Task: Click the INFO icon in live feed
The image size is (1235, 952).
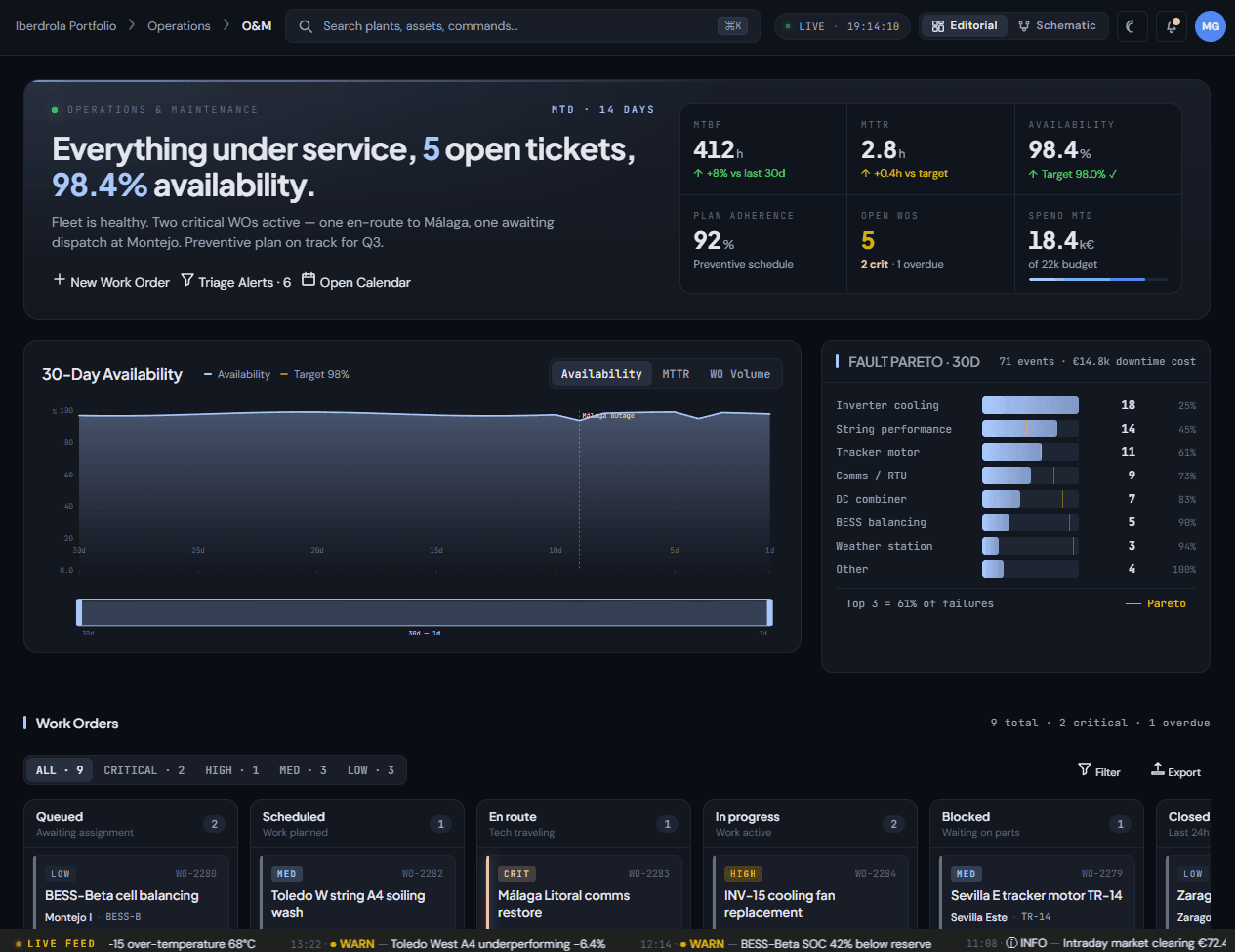Action: tap(1011, 943)
